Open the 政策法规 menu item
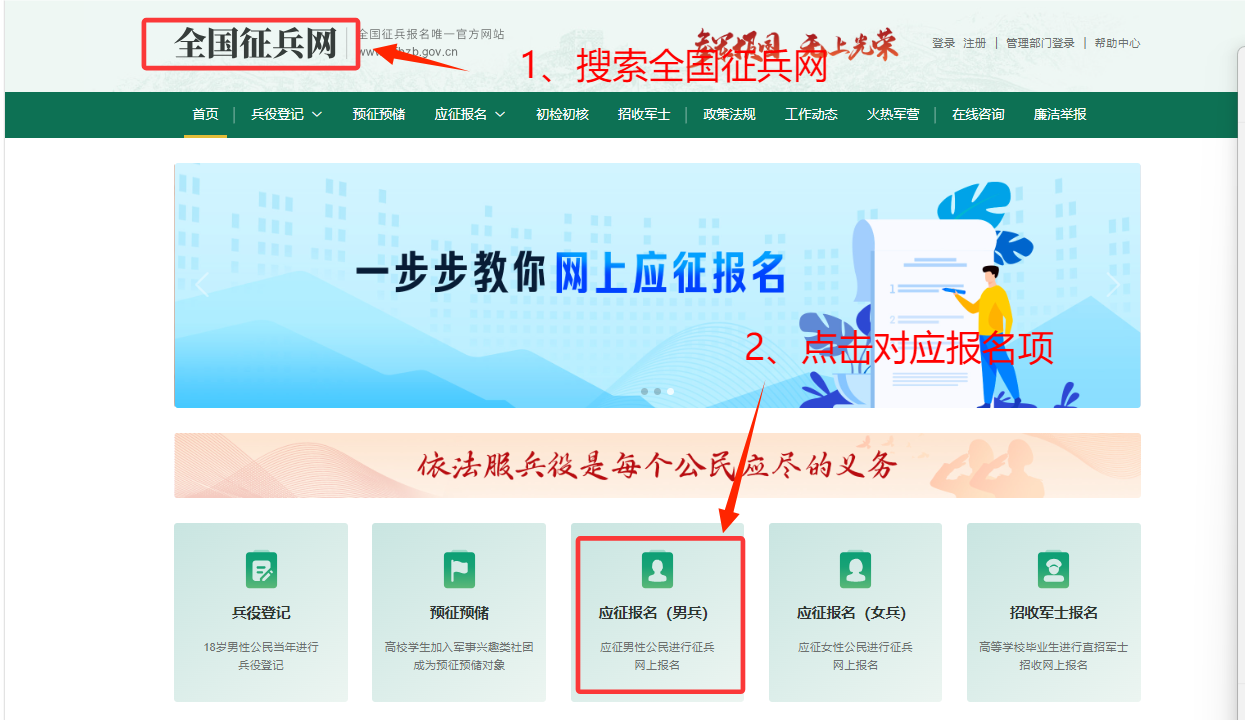 point(729,115)
